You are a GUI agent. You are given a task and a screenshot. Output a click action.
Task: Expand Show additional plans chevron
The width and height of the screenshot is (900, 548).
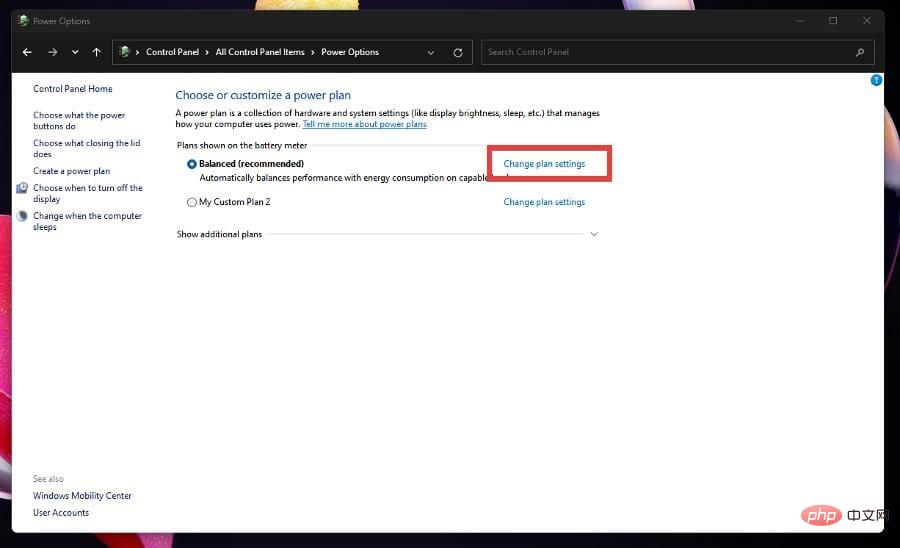pos(594,234)
